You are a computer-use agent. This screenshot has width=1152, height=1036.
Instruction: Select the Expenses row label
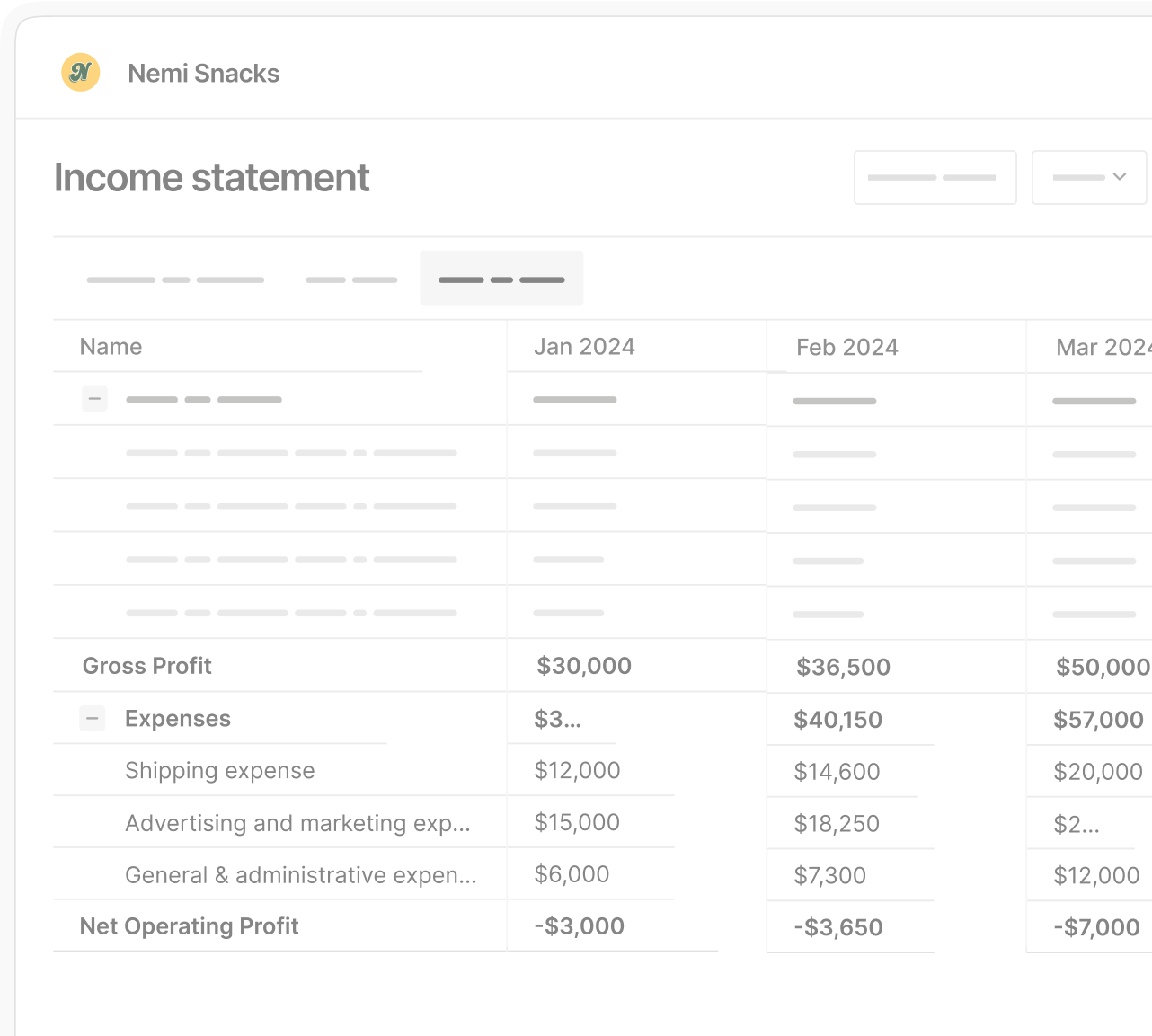point(177,718)
